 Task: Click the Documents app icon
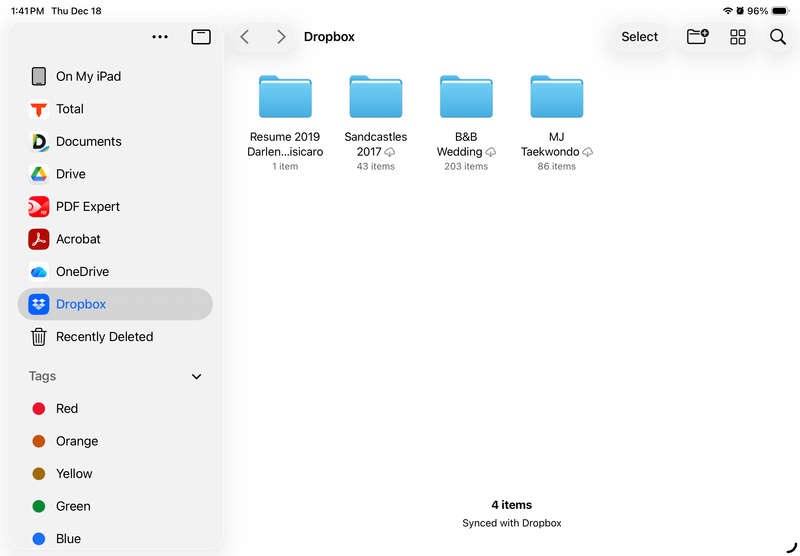[x=39, y=141]
